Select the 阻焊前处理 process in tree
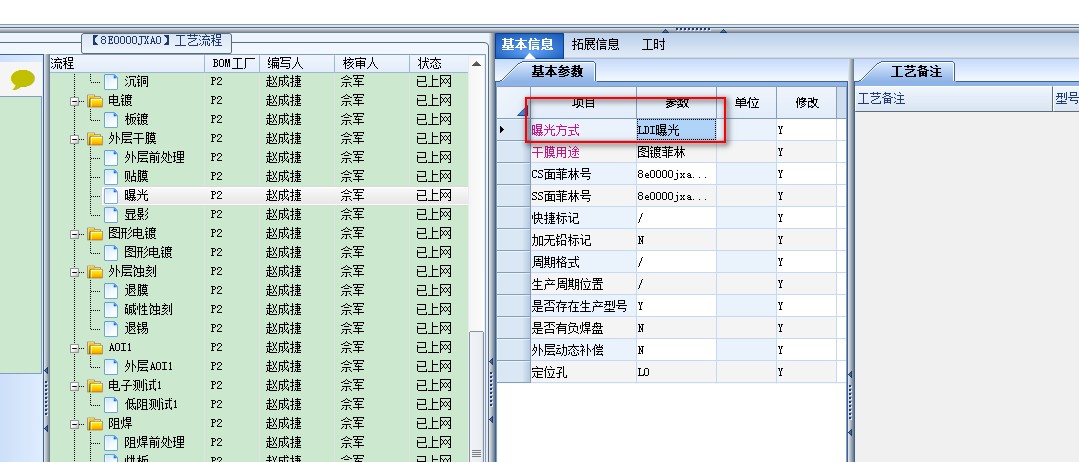 pos(154,442)
